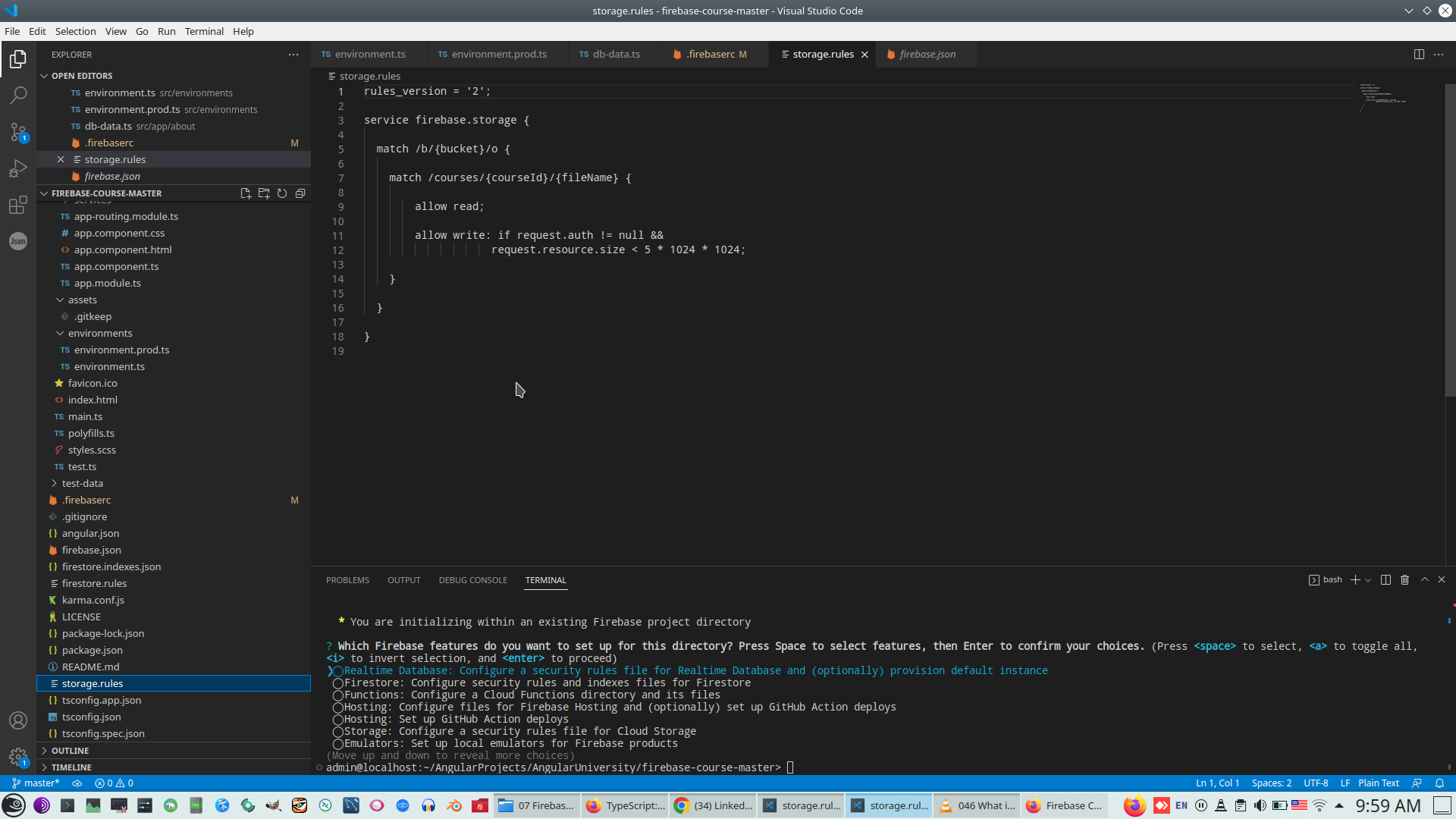Refresh the explorer file tree
The height and width of the screenshot is (819, 1456).
[x=282, y=193]
